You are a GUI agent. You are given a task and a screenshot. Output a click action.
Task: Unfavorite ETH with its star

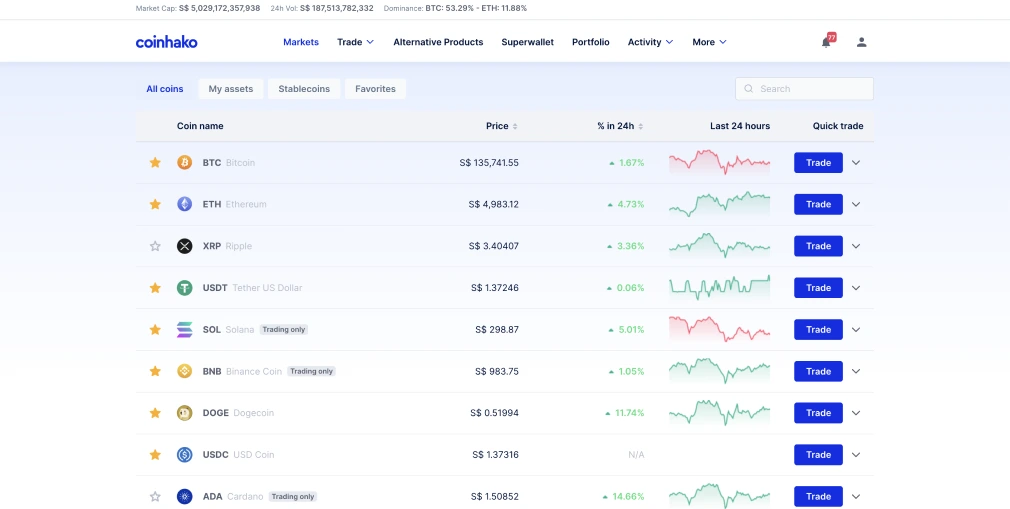(x=155, y=204)
